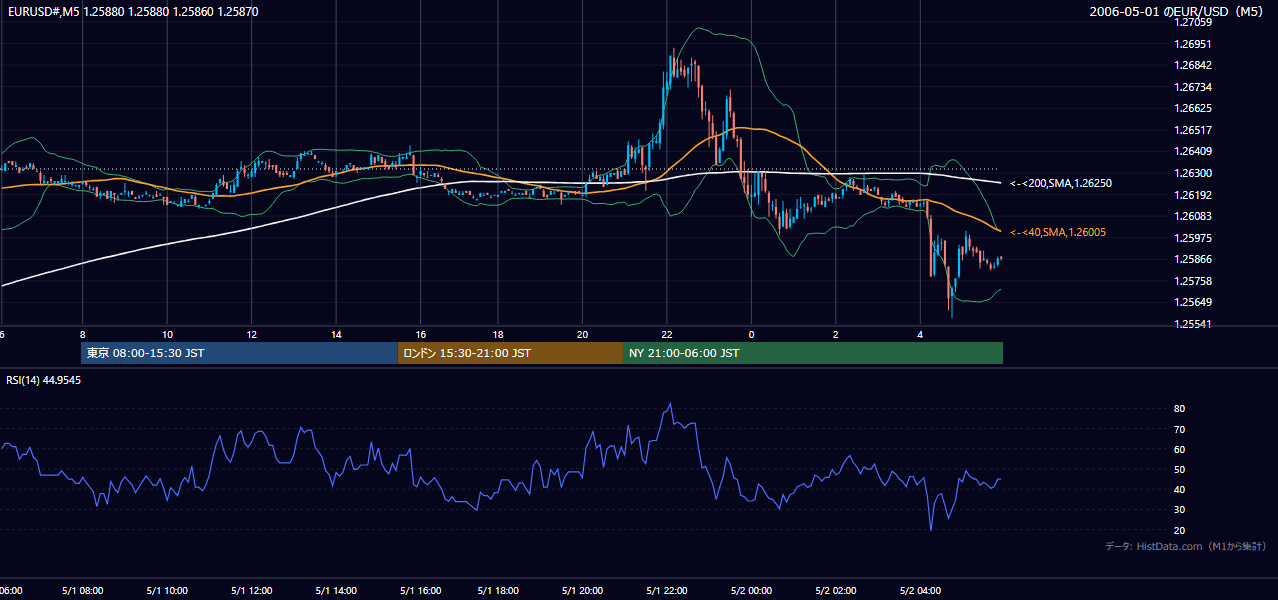
Task: Click the 5/2 02:00 time axis label
Action: pos(837,591)
